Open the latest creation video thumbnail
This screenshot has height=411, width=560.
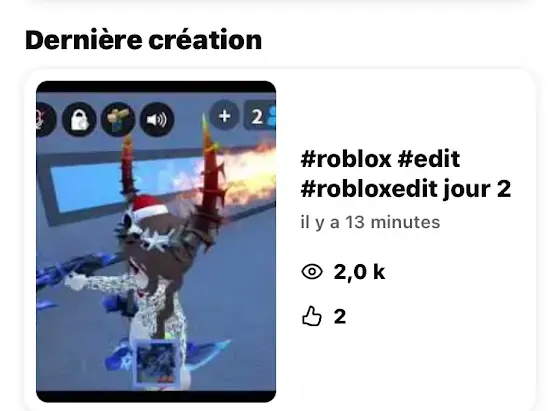[x=156, y=242]
